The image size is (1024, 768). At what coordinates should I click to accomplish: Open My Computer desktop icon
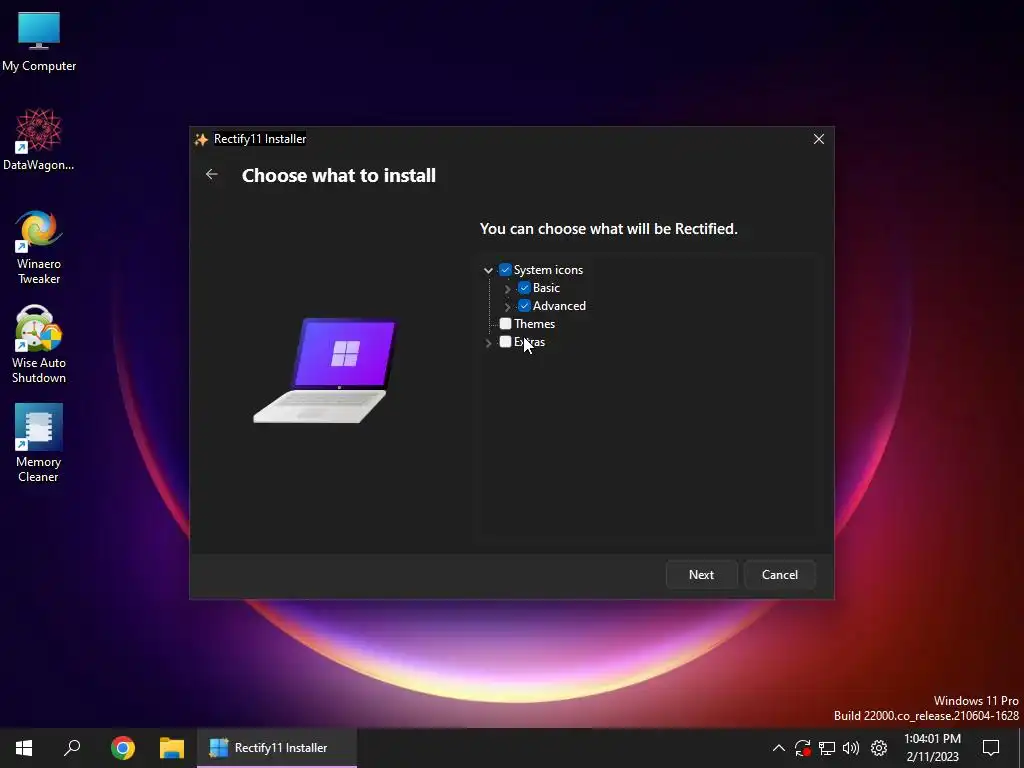[39, 42]
